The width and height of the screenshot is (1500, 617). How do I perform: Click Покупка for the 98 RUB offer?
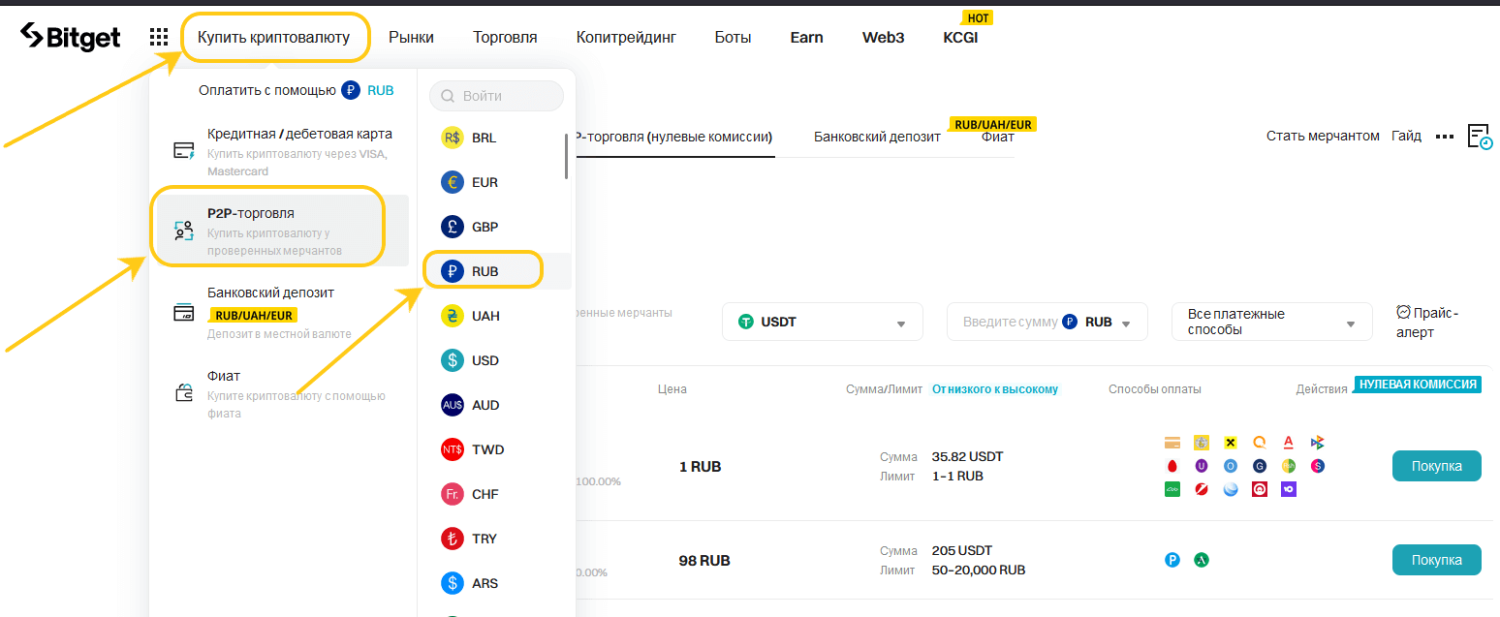pos(1437,560)
